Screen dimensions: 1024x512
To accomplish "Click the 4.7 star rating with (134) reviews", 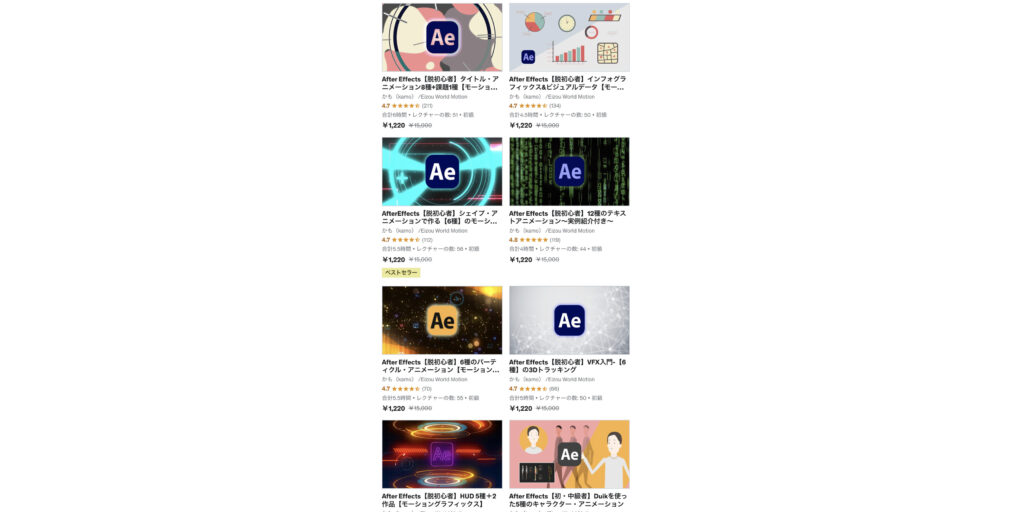I will (535, 106).
